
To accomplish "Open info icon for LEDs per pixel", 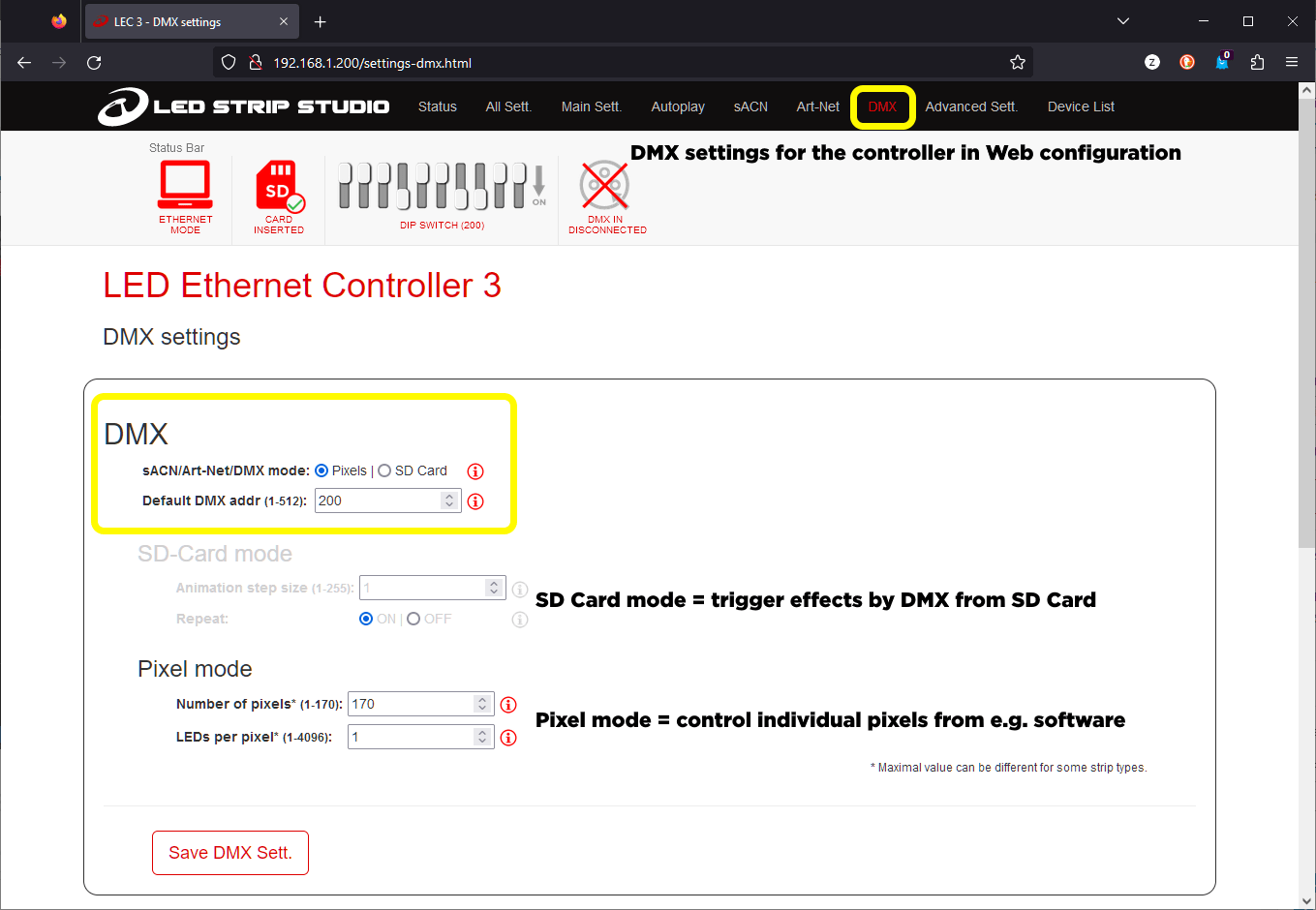I will [508, 738].
